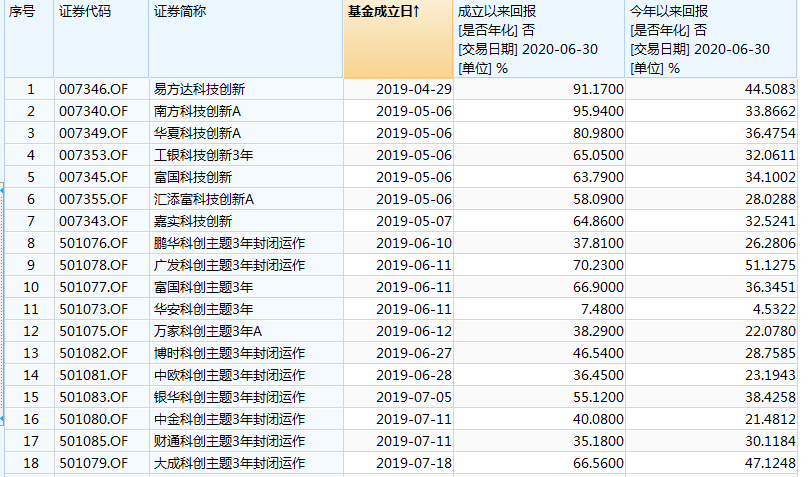Click code cell 501081.OF
Image resolution: width=812 pixels, height=477 pixels.
(93, 375)
